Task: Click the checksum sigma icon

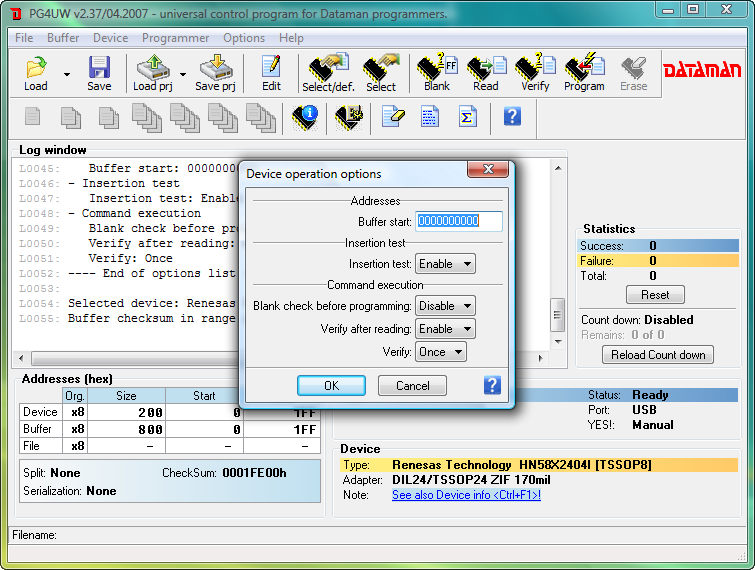Action: (466, 116)
